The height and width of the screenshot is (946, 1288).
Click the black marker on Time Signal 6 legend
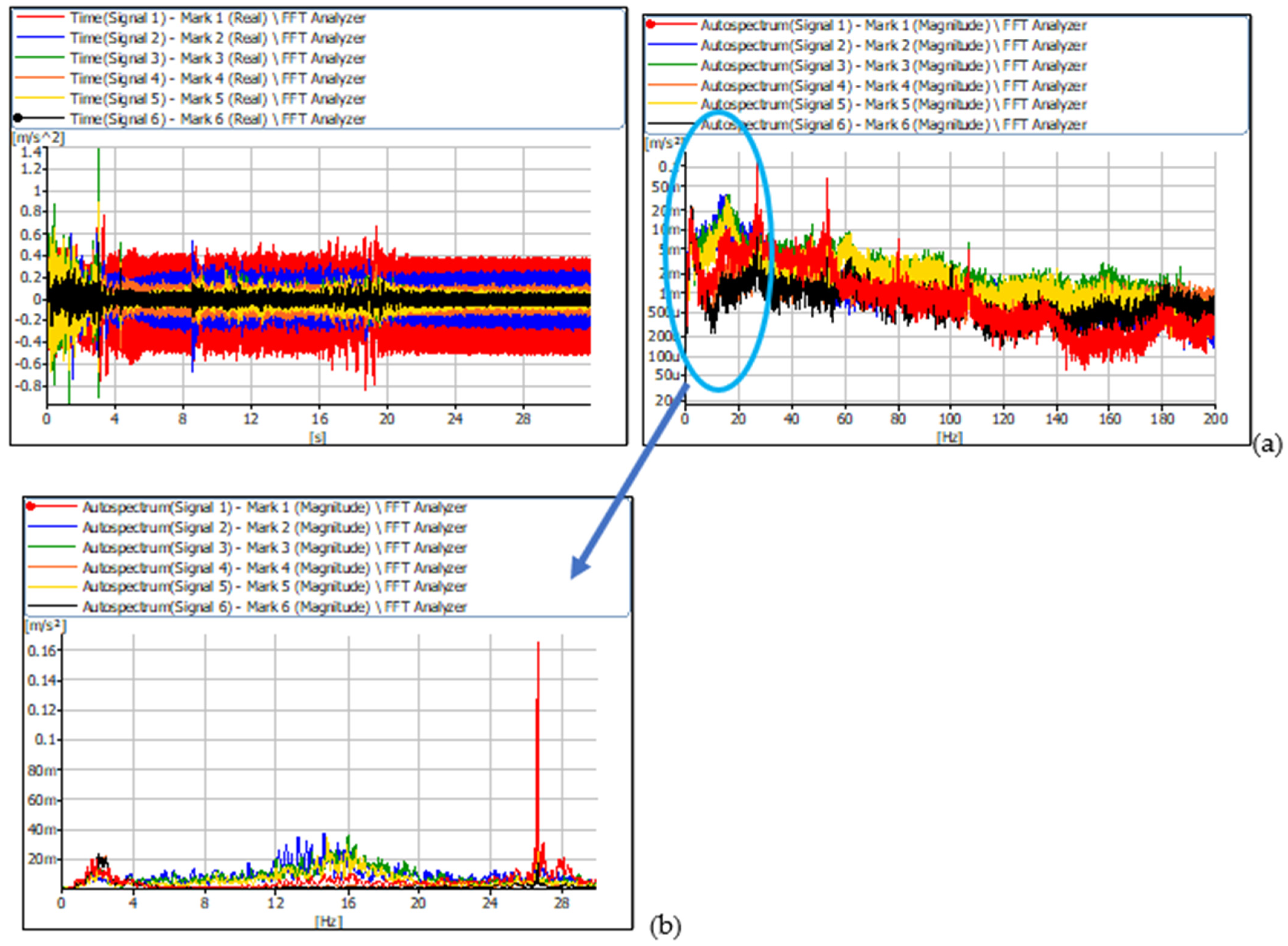(18, 118)
